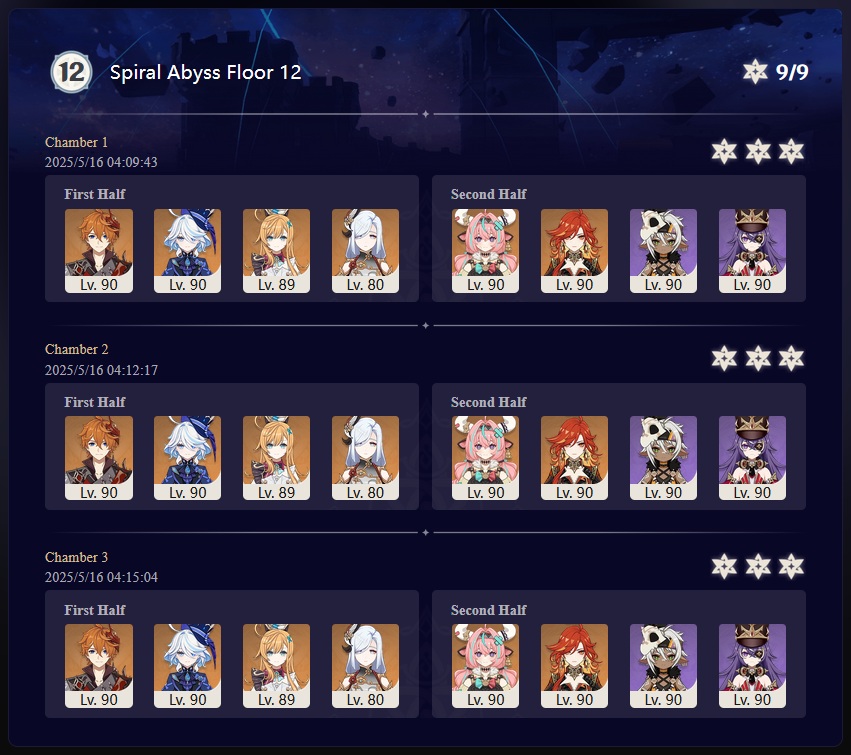Select the blue-hat character in Chamber 1 First Half
The height and width of the screenshot is (755, 851).
coord(187,251)
